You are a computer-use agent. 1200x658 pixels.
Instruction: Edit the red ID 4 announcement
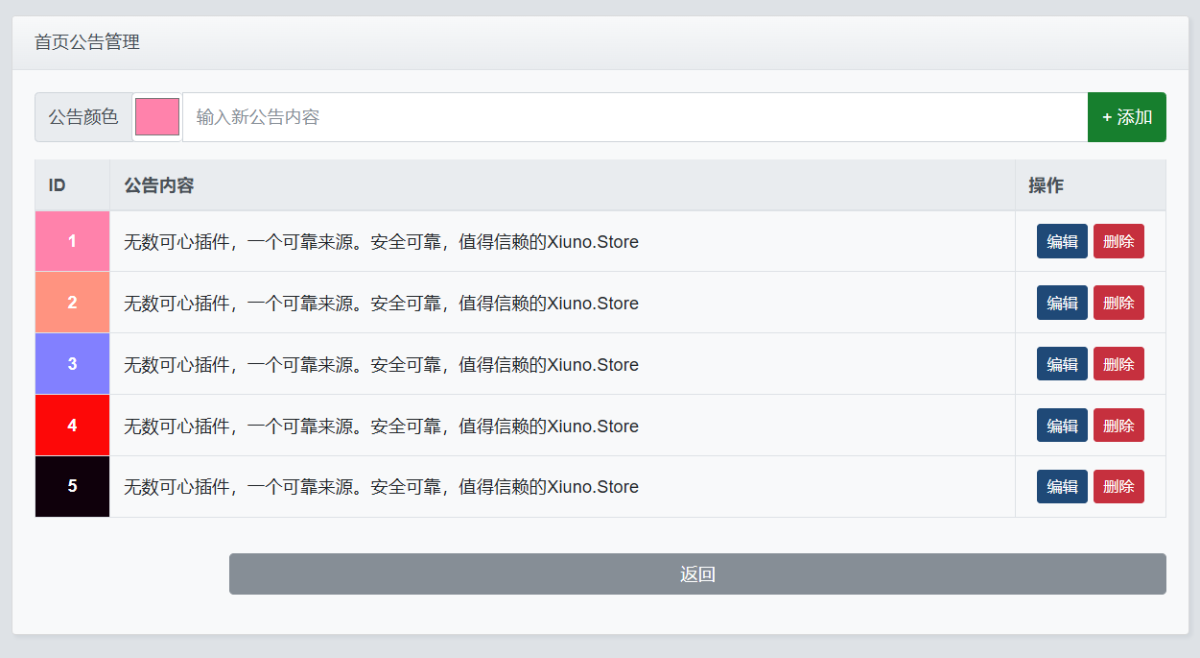tap(1062, 425)
